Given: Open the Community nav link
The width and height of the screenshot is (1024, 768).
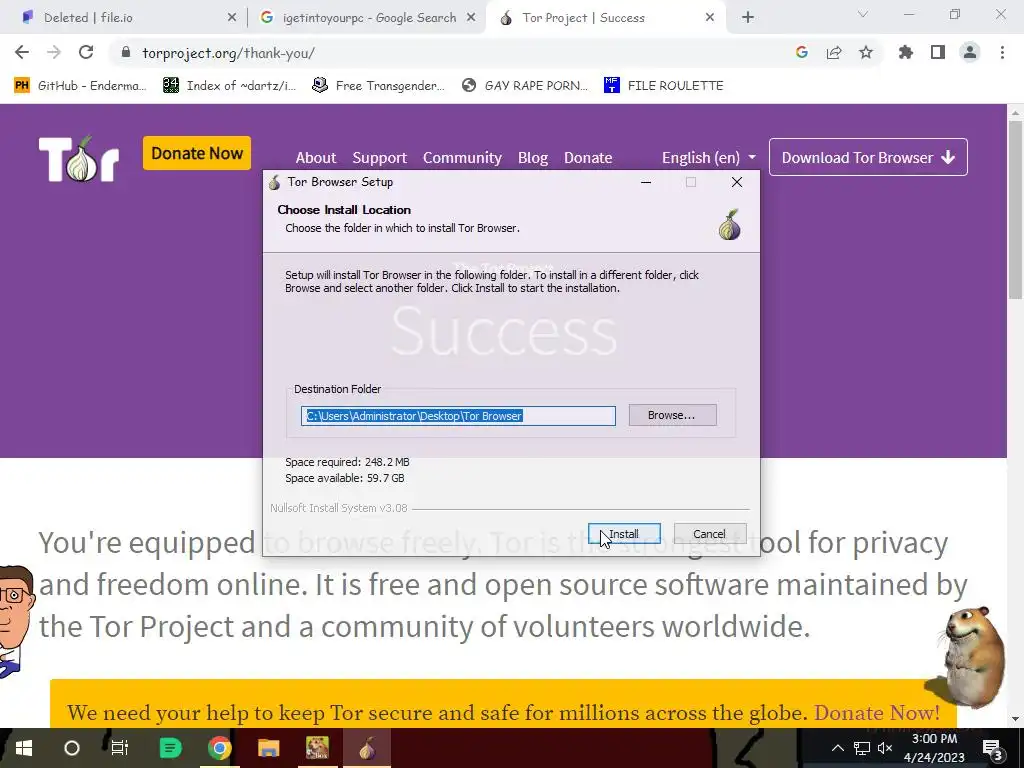Looking at the screenshot, I should pos(462,158).
